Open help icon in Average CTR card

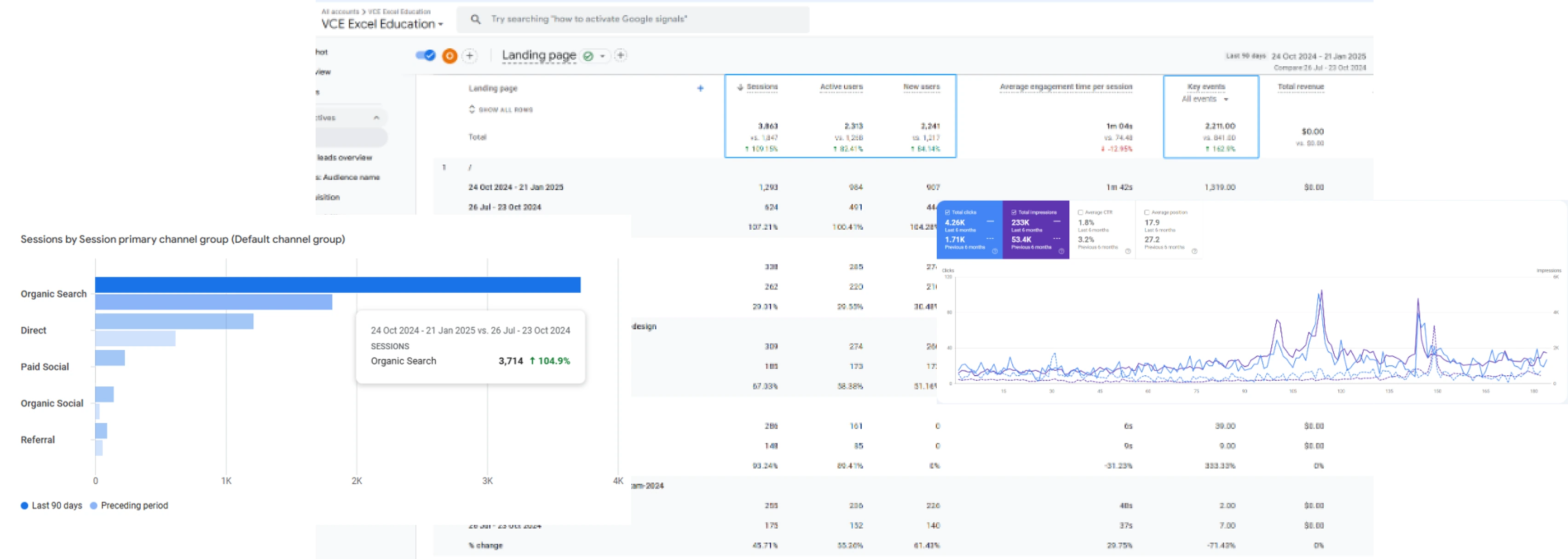[x=1127, y=251]
